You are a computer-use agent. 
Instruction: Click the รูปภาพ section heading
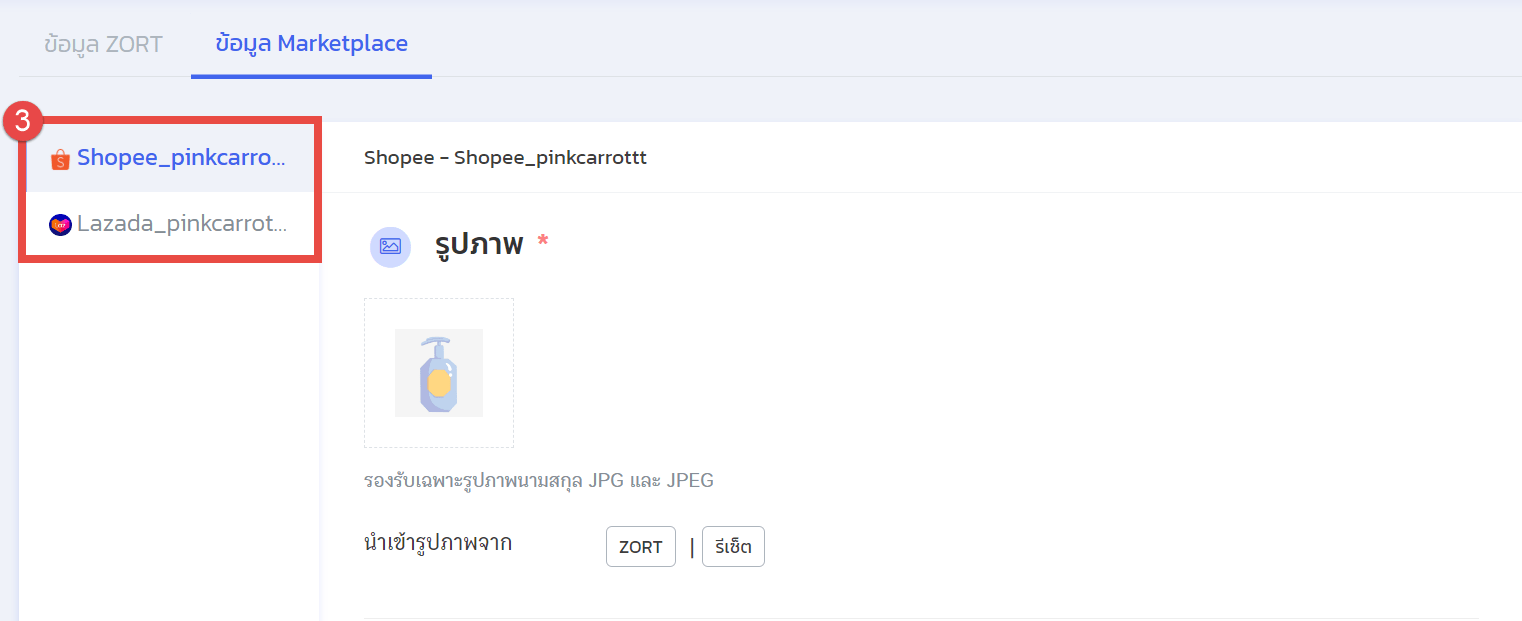pyautogui.click(x=479, y=245)
